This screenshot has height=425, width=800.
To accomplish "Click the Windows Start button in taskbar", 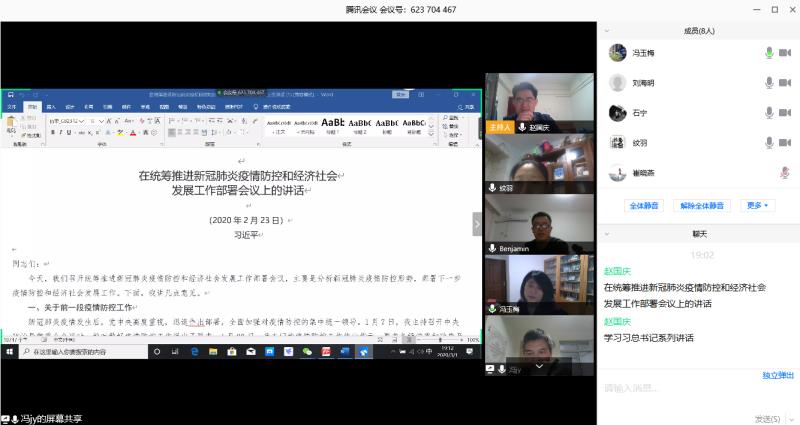I will click(9, 352).
